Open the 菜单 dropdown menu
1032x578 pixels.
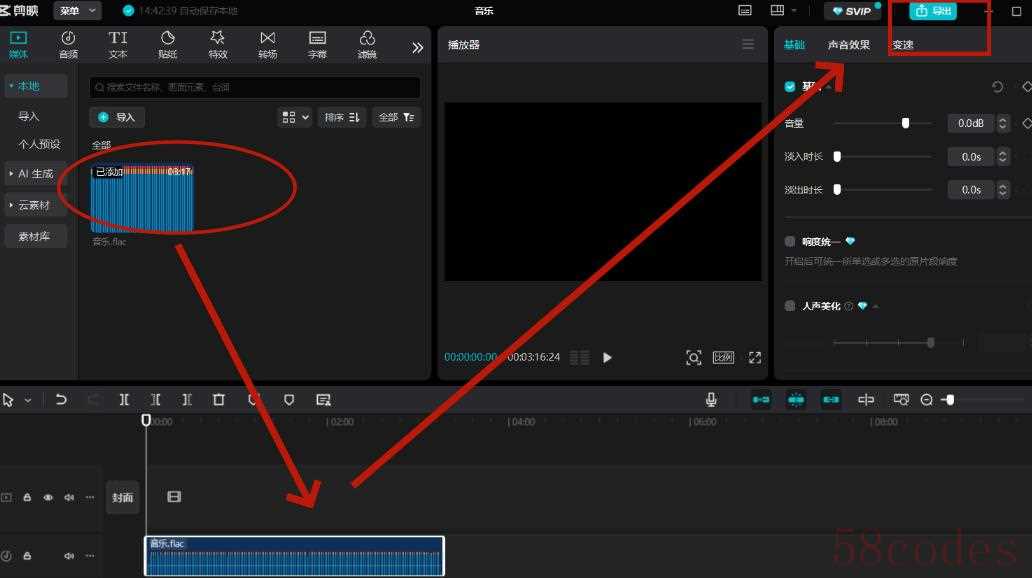[78, 11]
